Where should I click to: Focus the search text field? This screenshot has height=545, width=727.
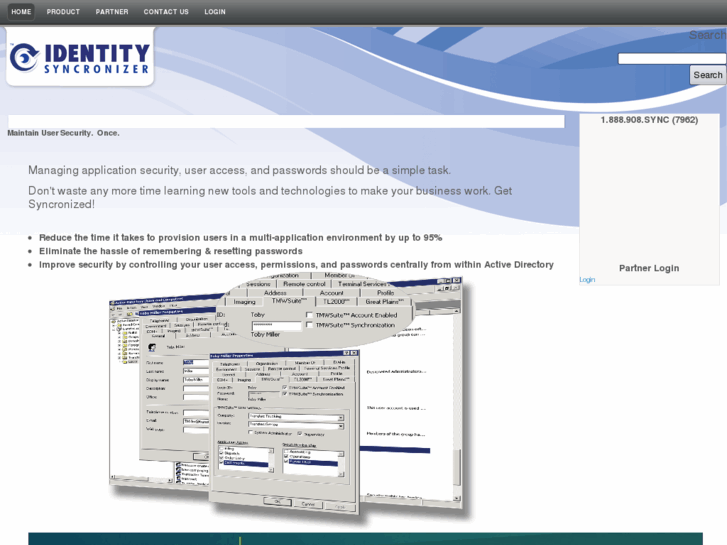[672, 58]
